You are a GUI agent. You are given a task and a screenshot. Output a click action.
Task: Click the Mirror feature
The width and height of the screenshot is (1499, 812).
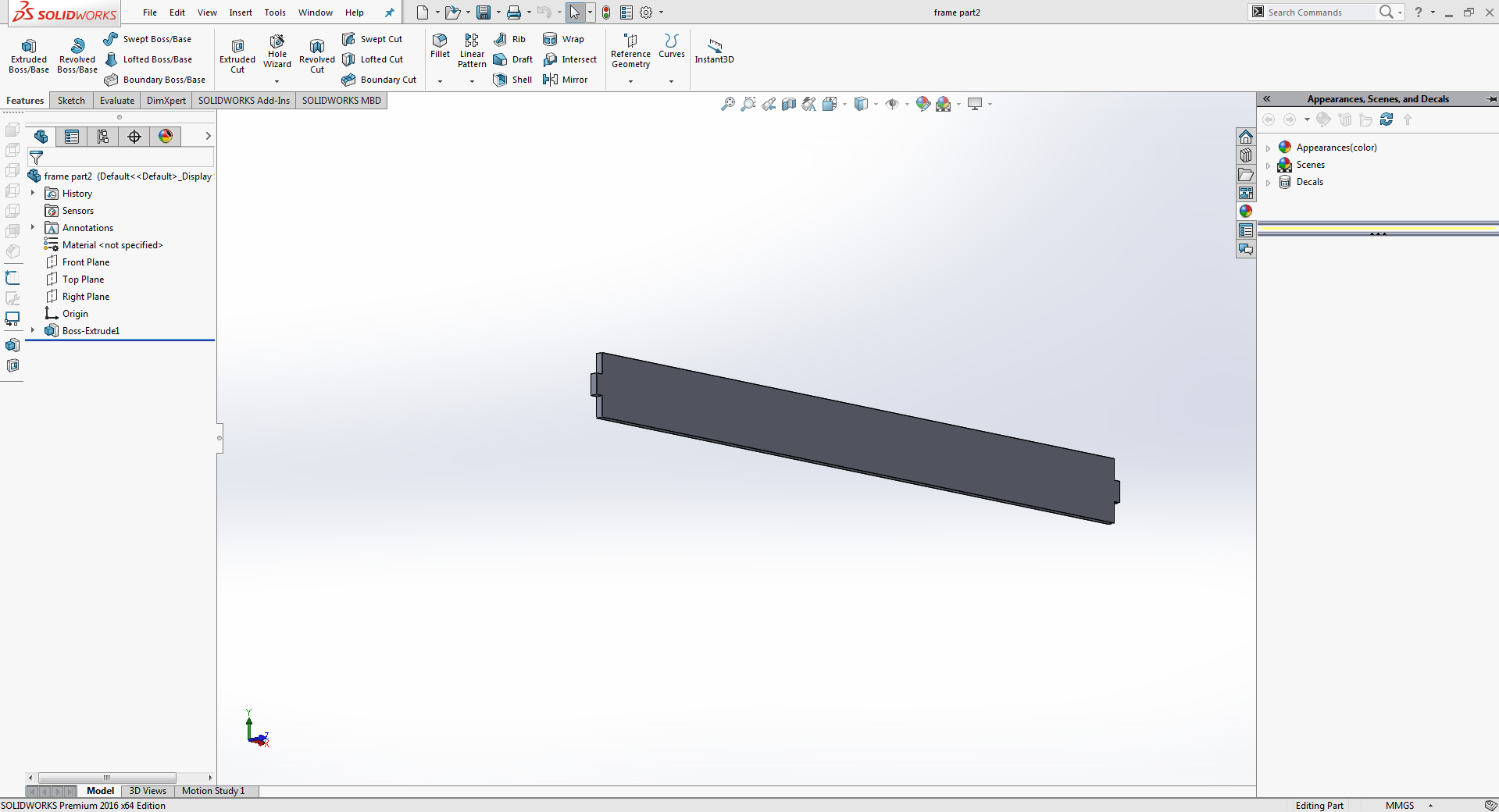(x=565, y=80)
